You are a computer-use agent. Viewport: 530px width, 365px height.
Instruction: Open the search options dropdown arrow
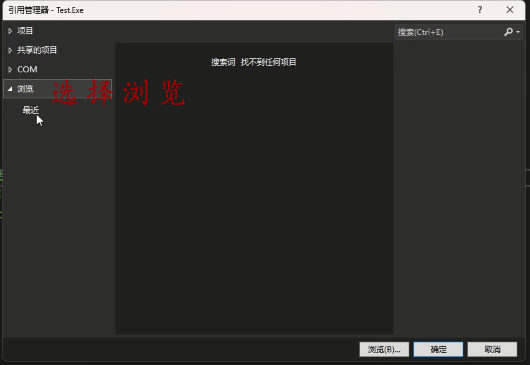[518, 32]
